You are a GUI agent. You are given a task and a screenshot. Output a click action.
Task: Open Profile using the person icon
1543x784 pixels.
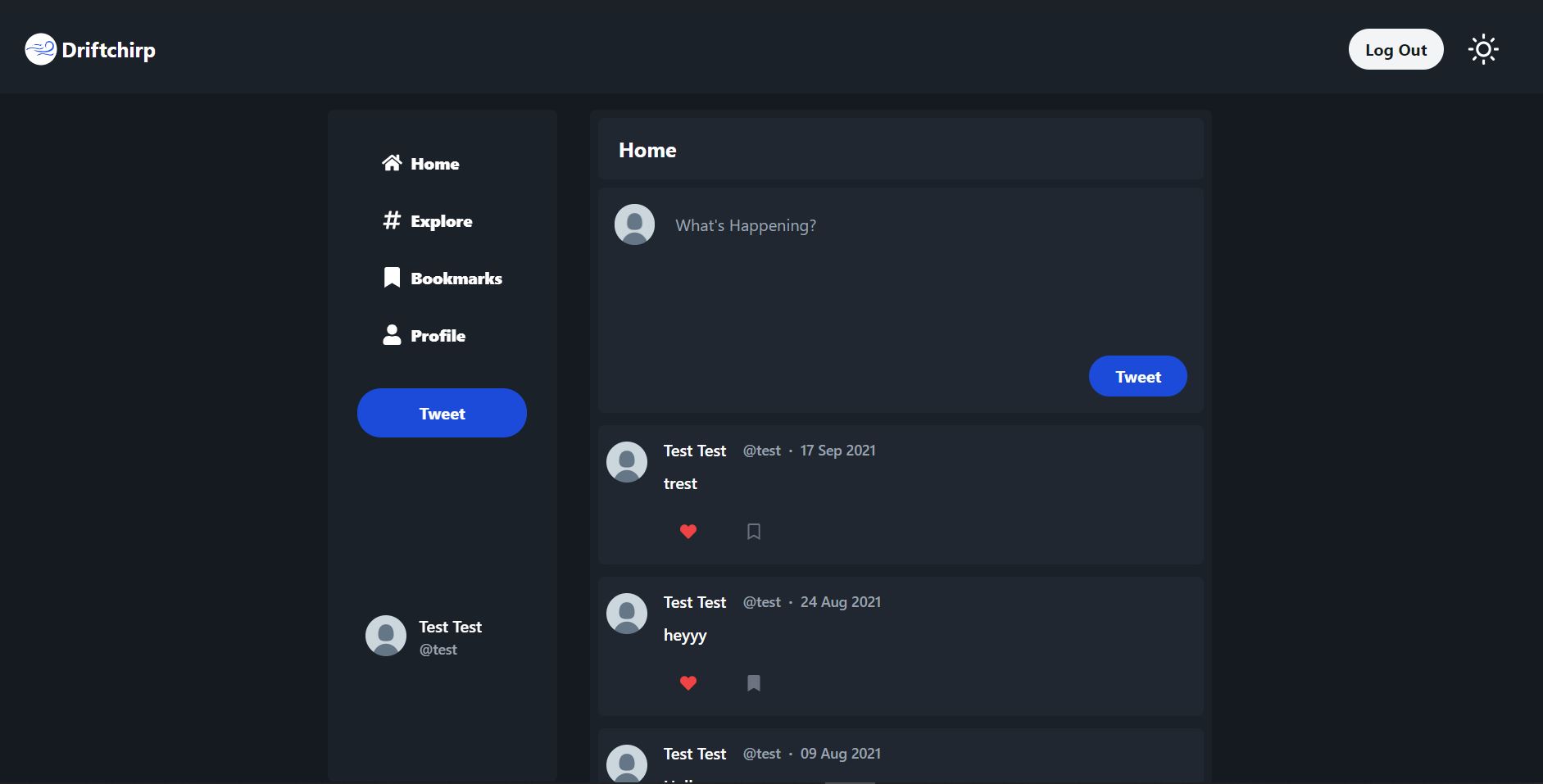[391, 334]
